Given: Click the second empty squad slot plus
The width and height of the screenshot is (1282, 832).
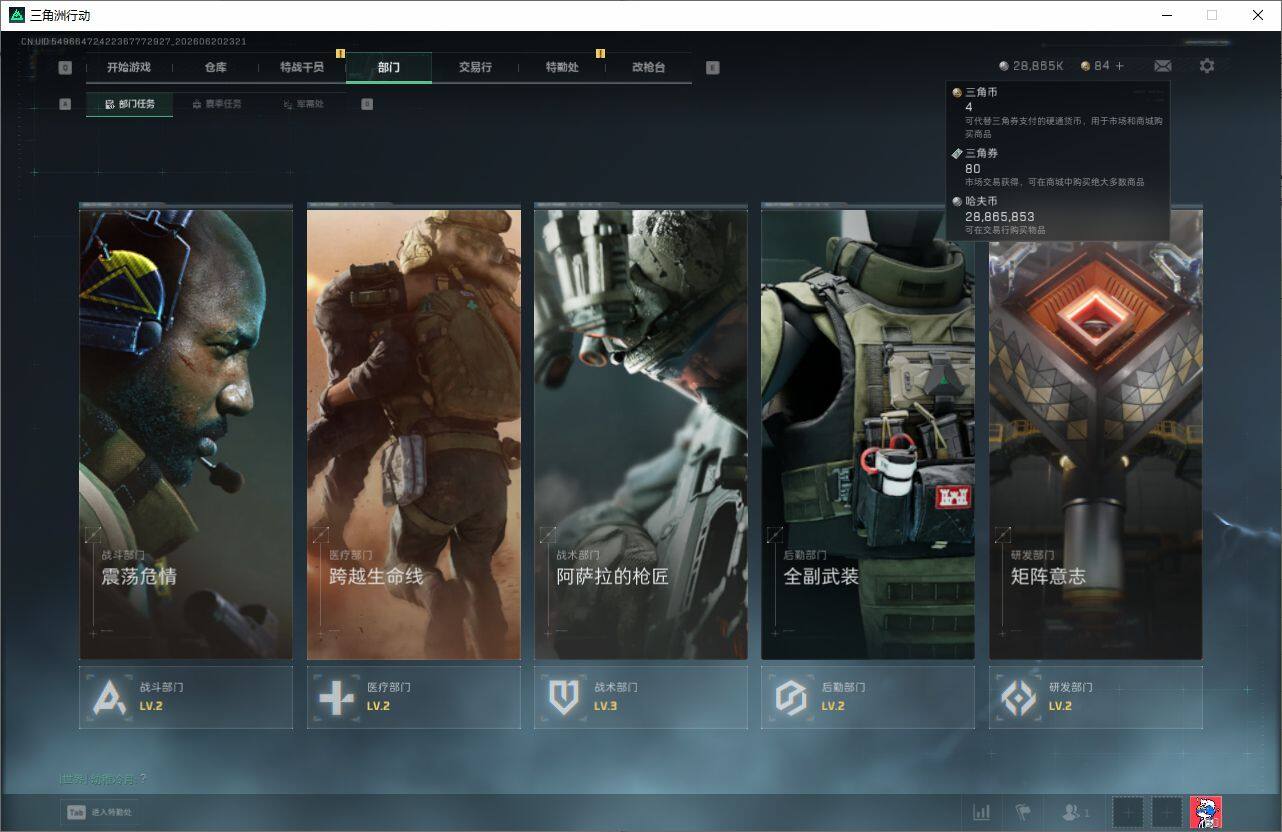Looking at the screenshot, I should pos(1166,812).
